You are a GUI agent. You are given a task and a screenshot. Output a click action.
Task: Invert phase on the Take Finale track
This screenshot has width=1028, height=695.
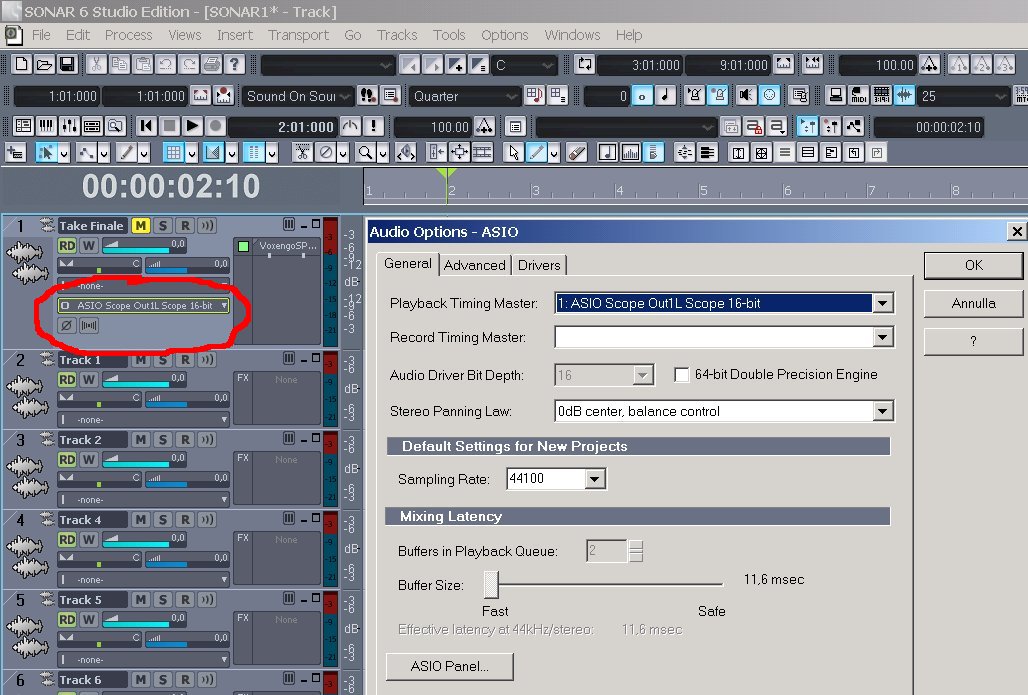66,325
